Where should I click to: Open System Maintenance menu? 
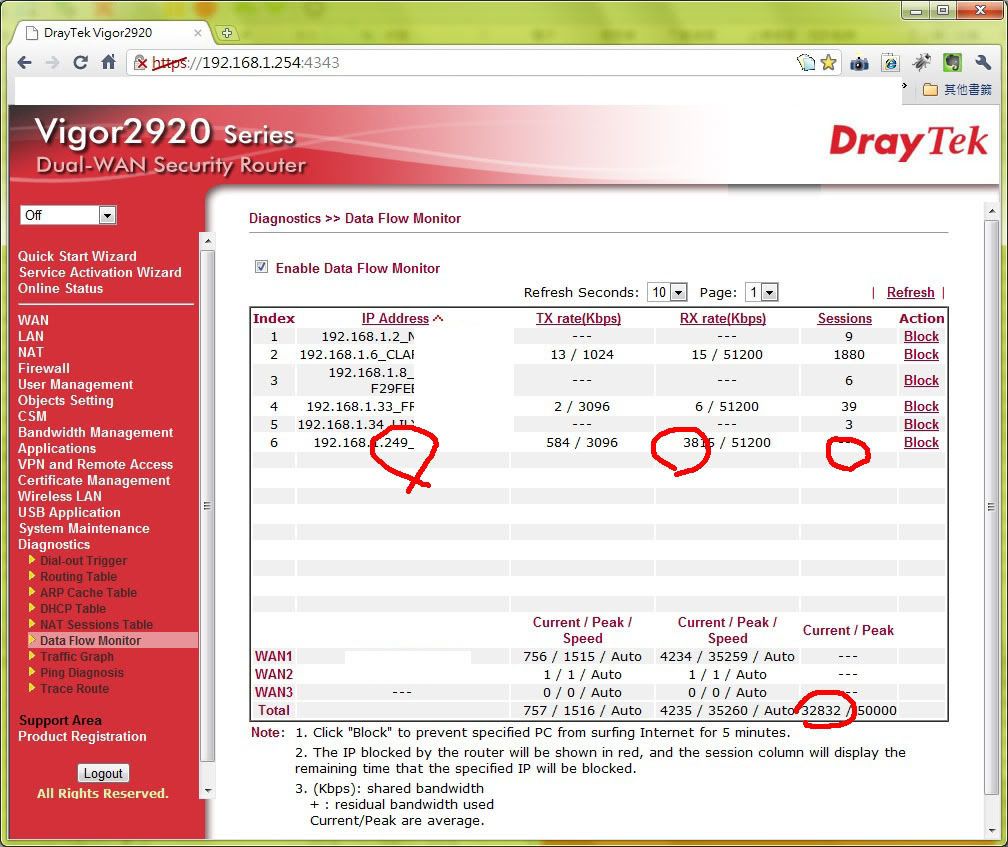pos(84,528)
